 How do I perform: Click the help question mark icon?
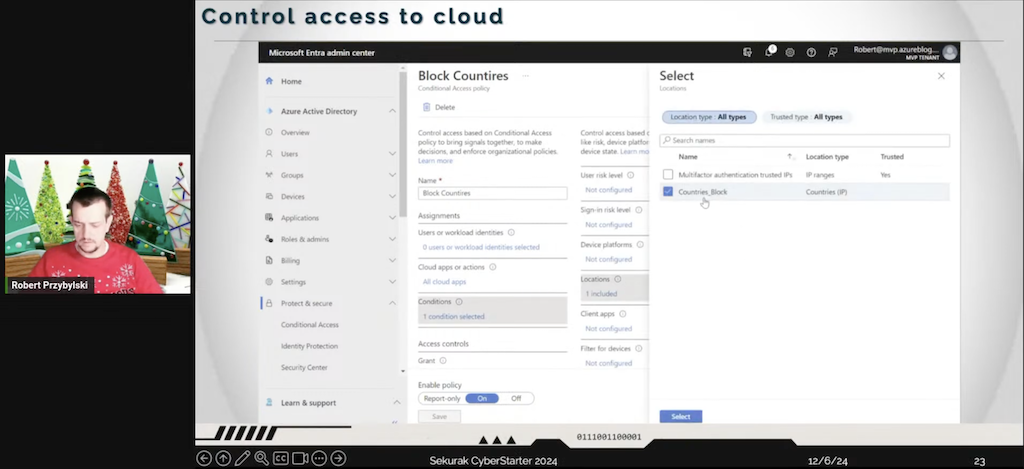[811, 52]
